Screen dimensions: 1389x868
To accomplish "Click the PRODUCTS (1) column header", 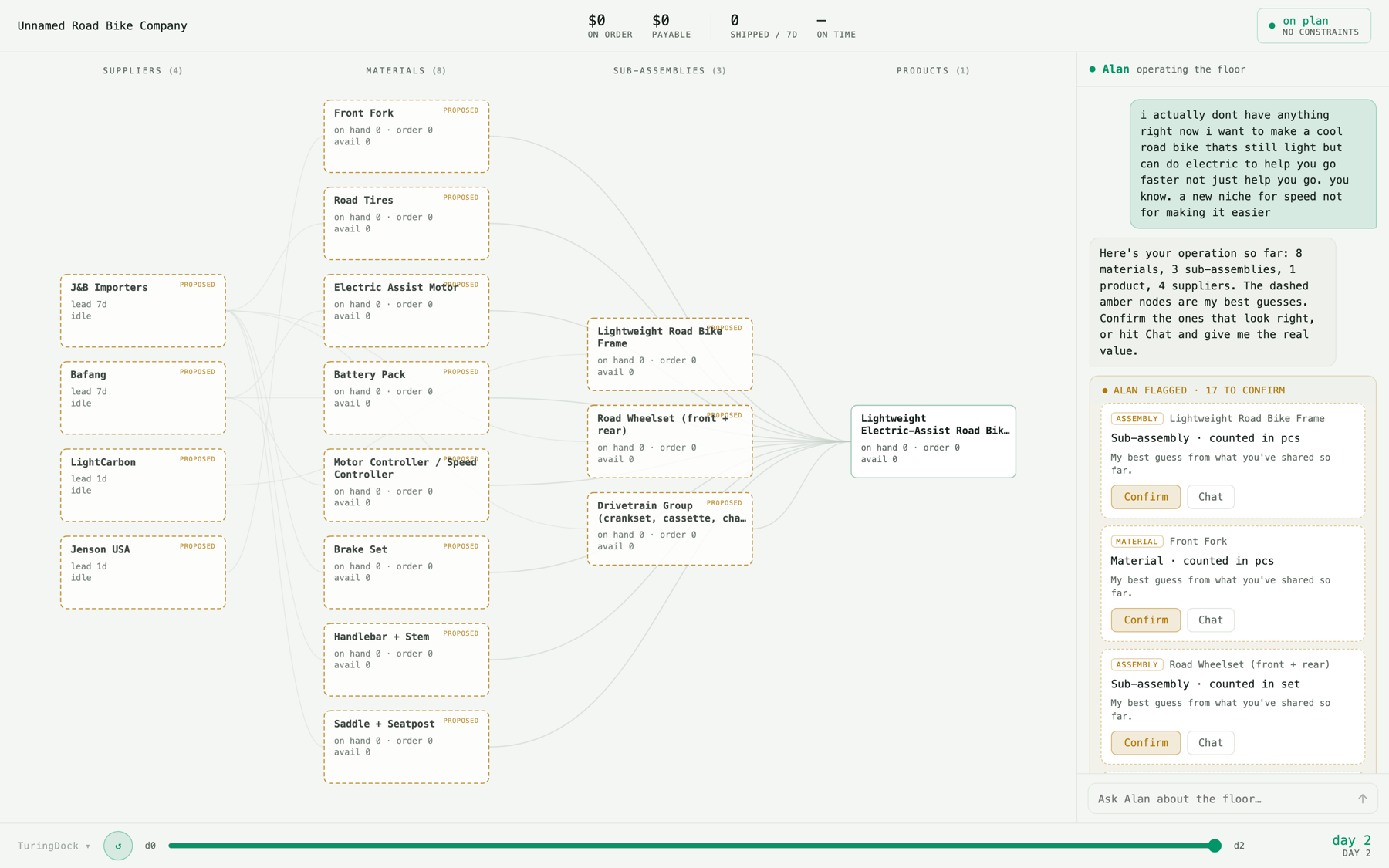I will pyautogui.click(x=933, y=70).
